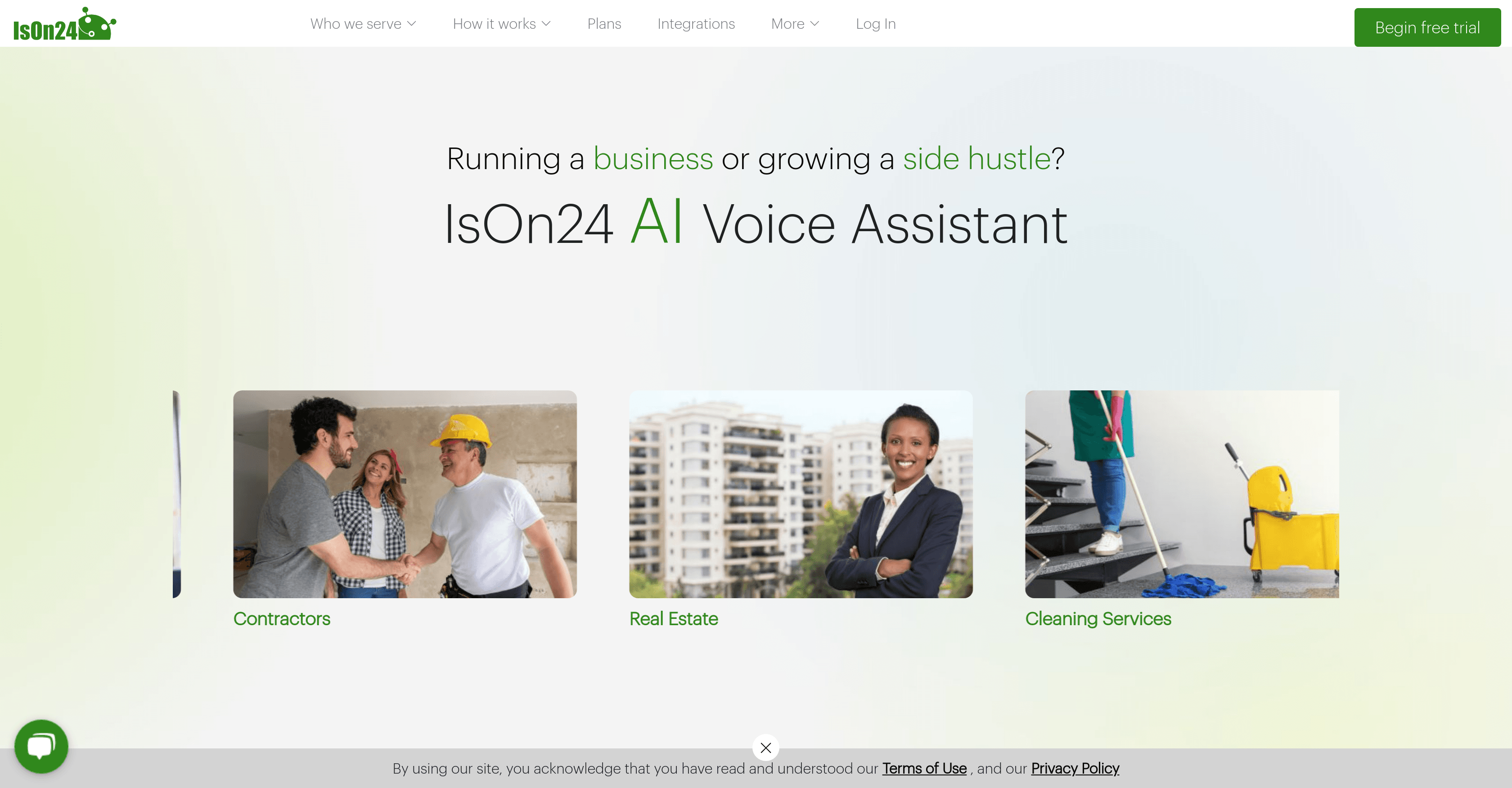This screenshot has height=788, width=1512.
Task: Select the Contractors handshake photo
Action: [x=405, y=494]
